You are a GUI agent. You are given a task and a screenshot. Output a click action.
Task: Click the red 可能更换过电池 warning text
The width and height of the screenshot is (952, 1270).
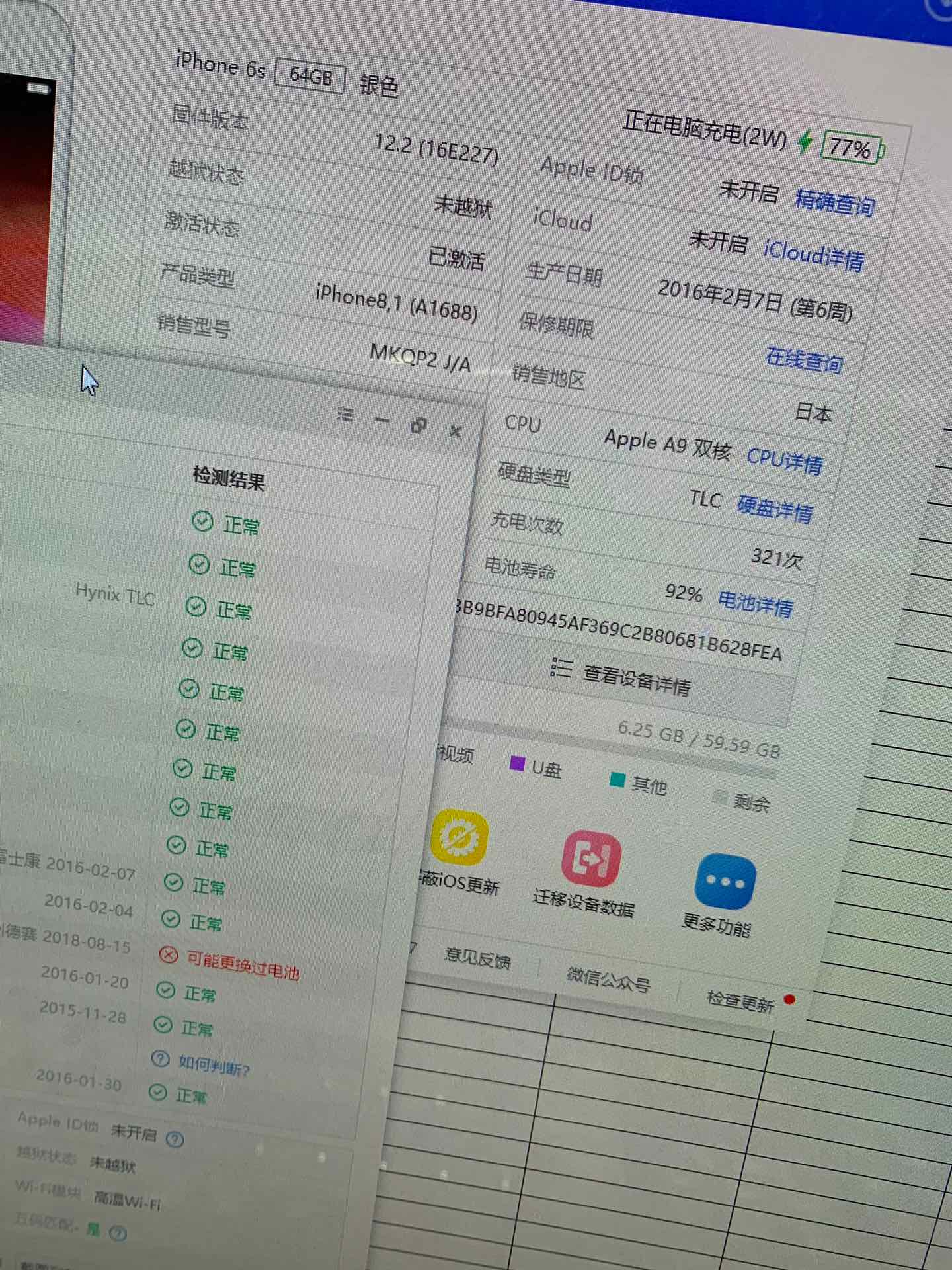pos(243,964)
